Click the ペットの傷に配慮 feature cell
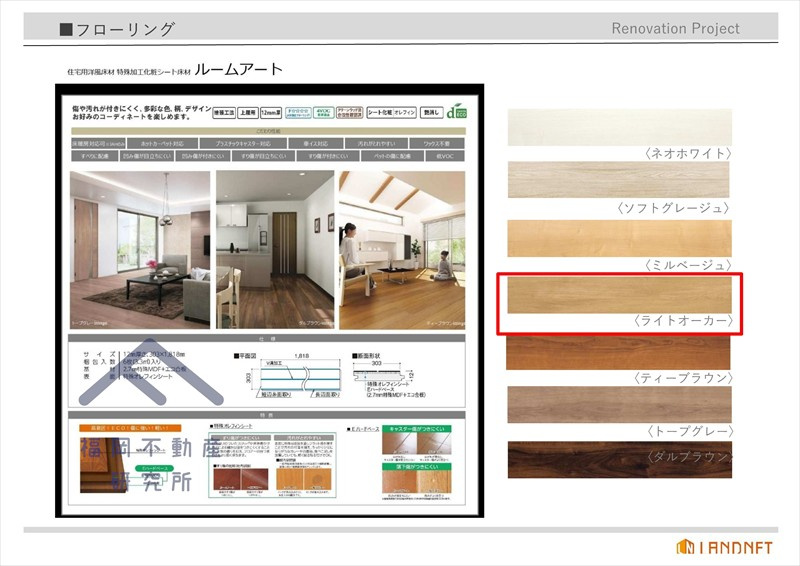The height and width of the screenshot is (566, 800). click(x=392, y=156)
